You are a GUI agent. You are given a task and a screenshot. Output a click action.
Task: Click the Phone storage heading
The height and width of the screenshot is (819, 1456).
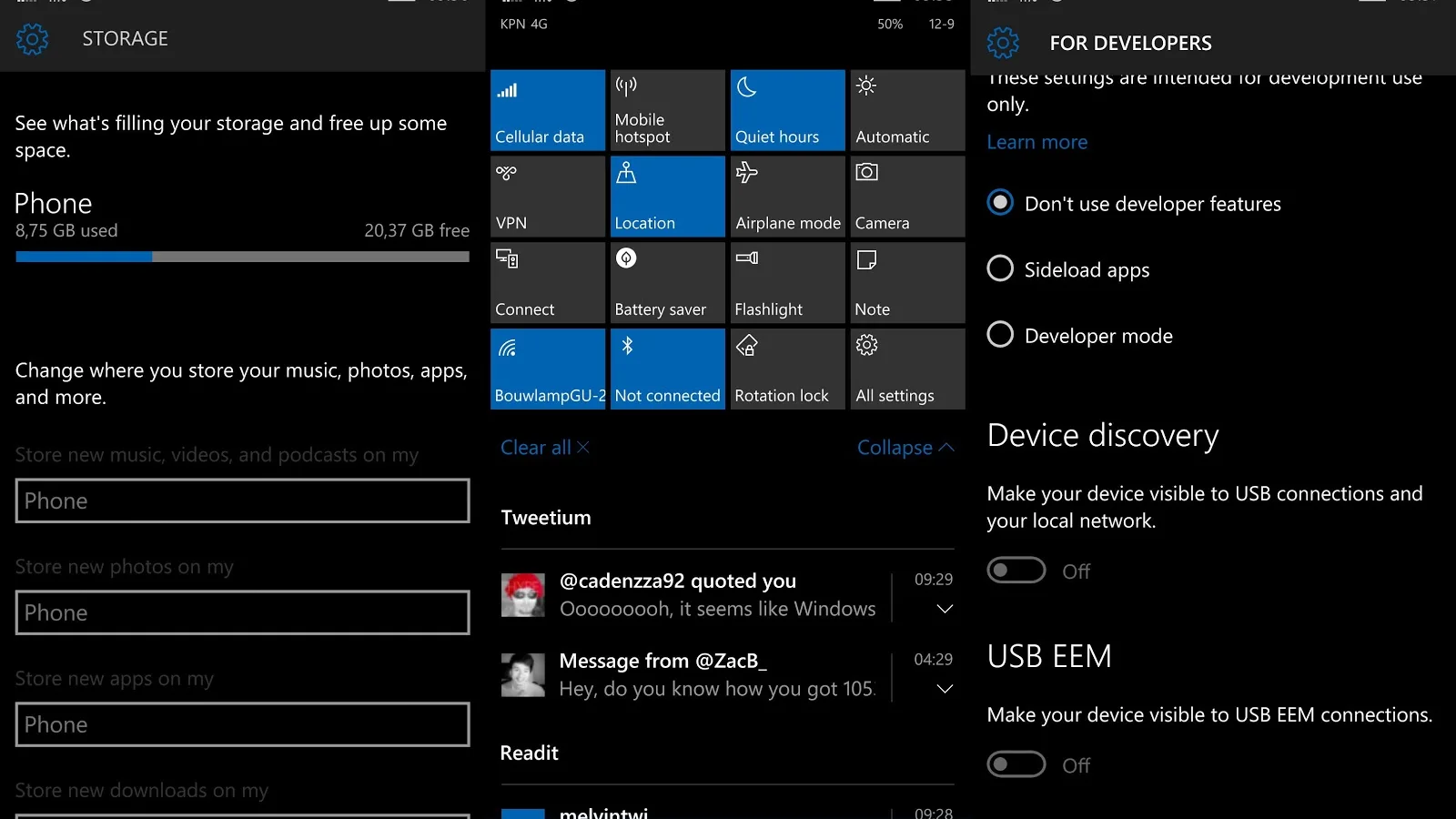pyautogui.click(x=54, y=203)
